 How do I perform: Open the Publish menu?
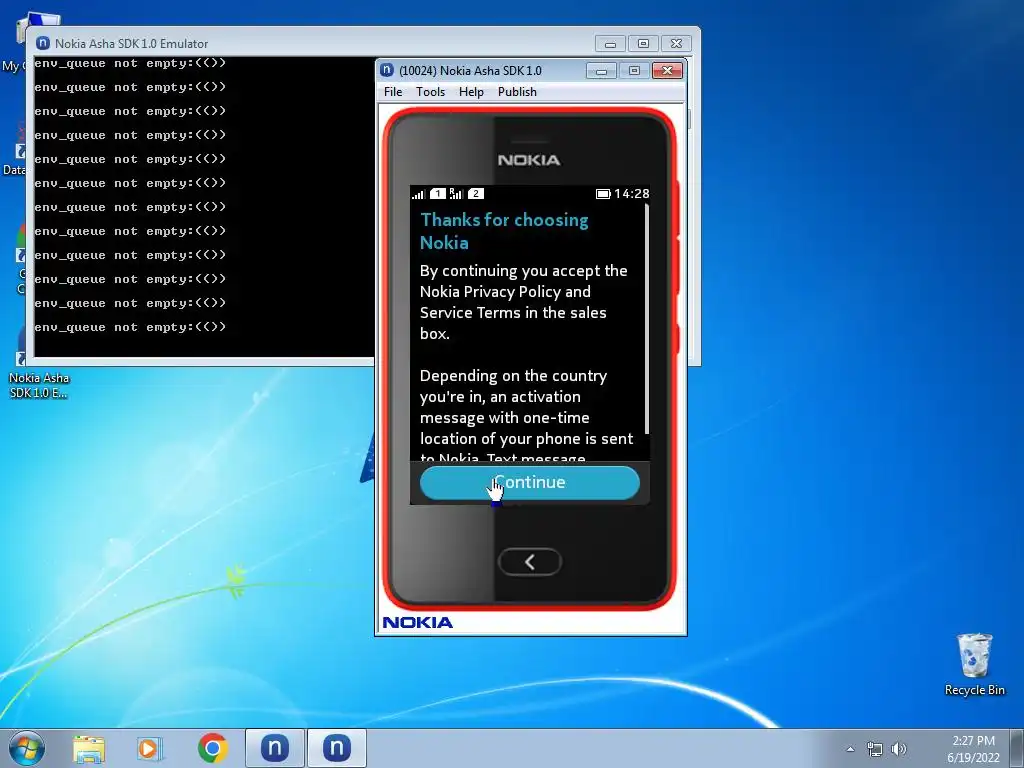pyautogui.click(x=517, y=92)
